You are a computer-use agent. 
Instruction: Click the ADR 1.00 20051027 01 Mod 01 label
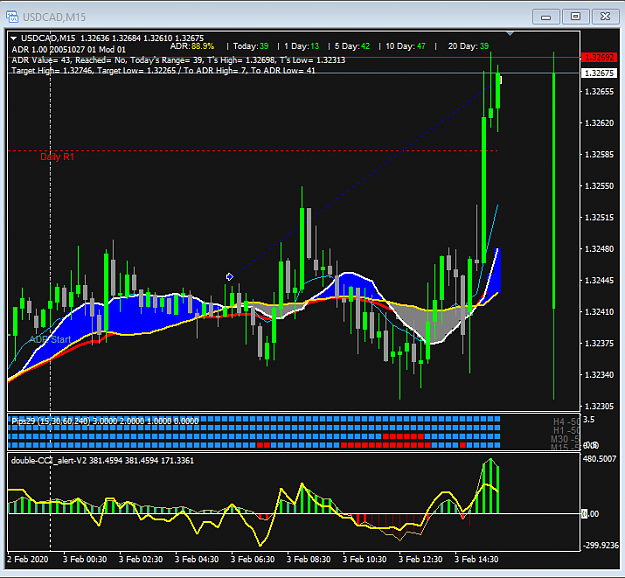click(x=69, y=50)
